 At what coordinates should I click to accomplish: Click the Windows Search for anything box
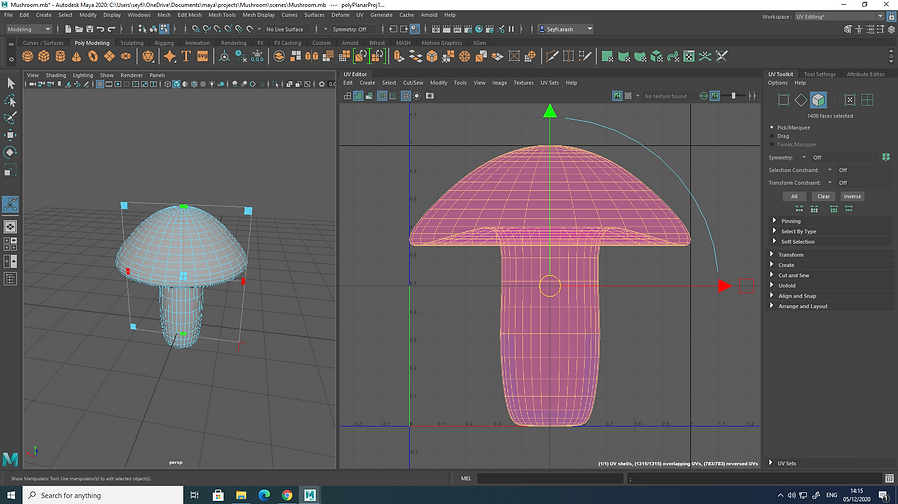pyautogui.click(x=103, y=495)
